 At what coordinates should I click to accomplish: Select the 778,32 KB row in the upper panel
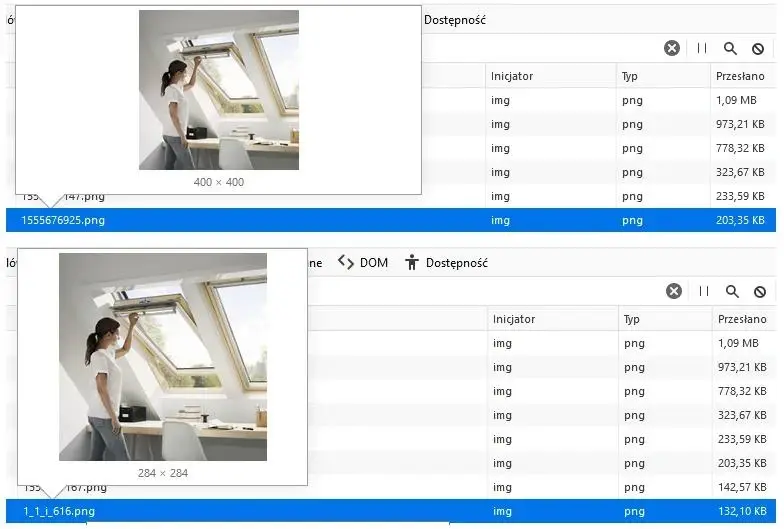coord(598,148)
